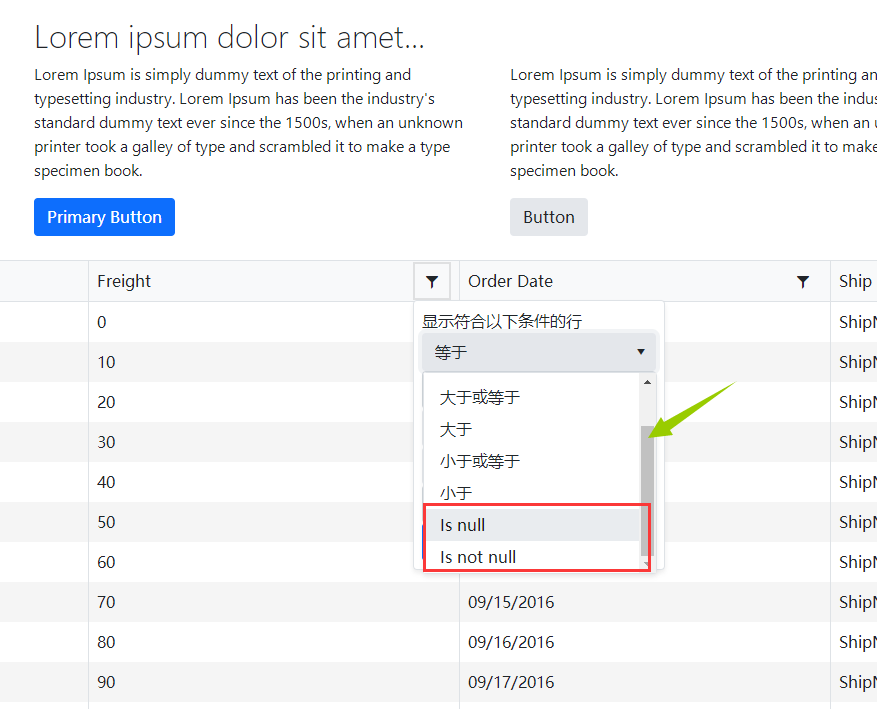This screenshot has width=877, height=709.
Task: Select the Freight cell with value 0
Action: pyautogui.click(x=102, y=322)
